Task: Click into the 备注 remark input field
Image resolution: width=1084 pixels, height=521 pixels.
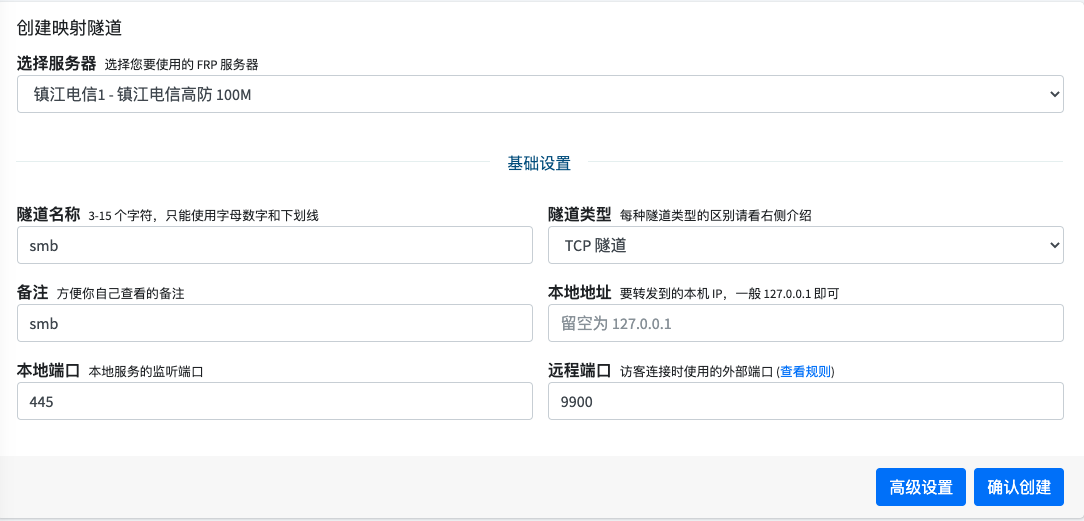Action: pyautogui.click(x=275, y=324)
